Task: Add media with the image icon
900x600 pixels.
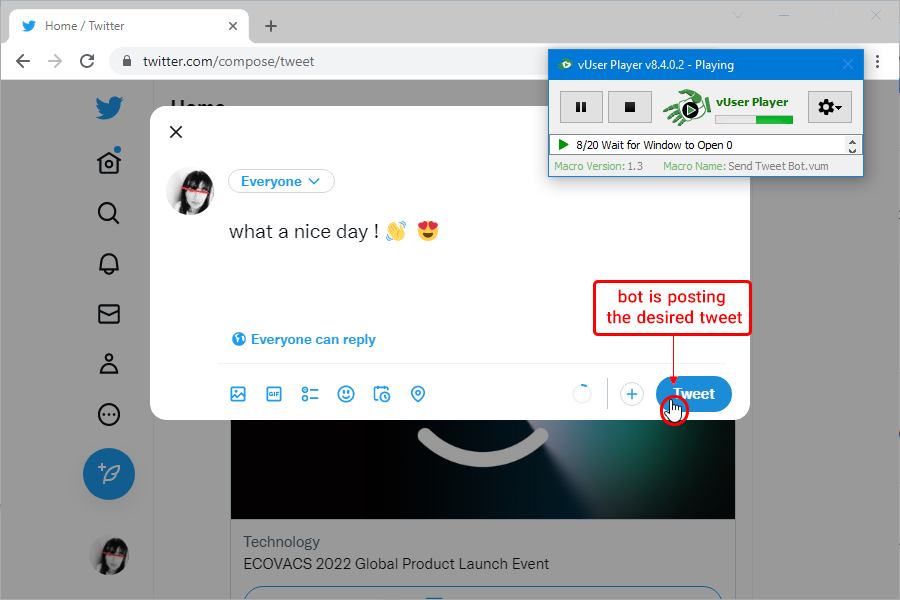Action: 238,394
